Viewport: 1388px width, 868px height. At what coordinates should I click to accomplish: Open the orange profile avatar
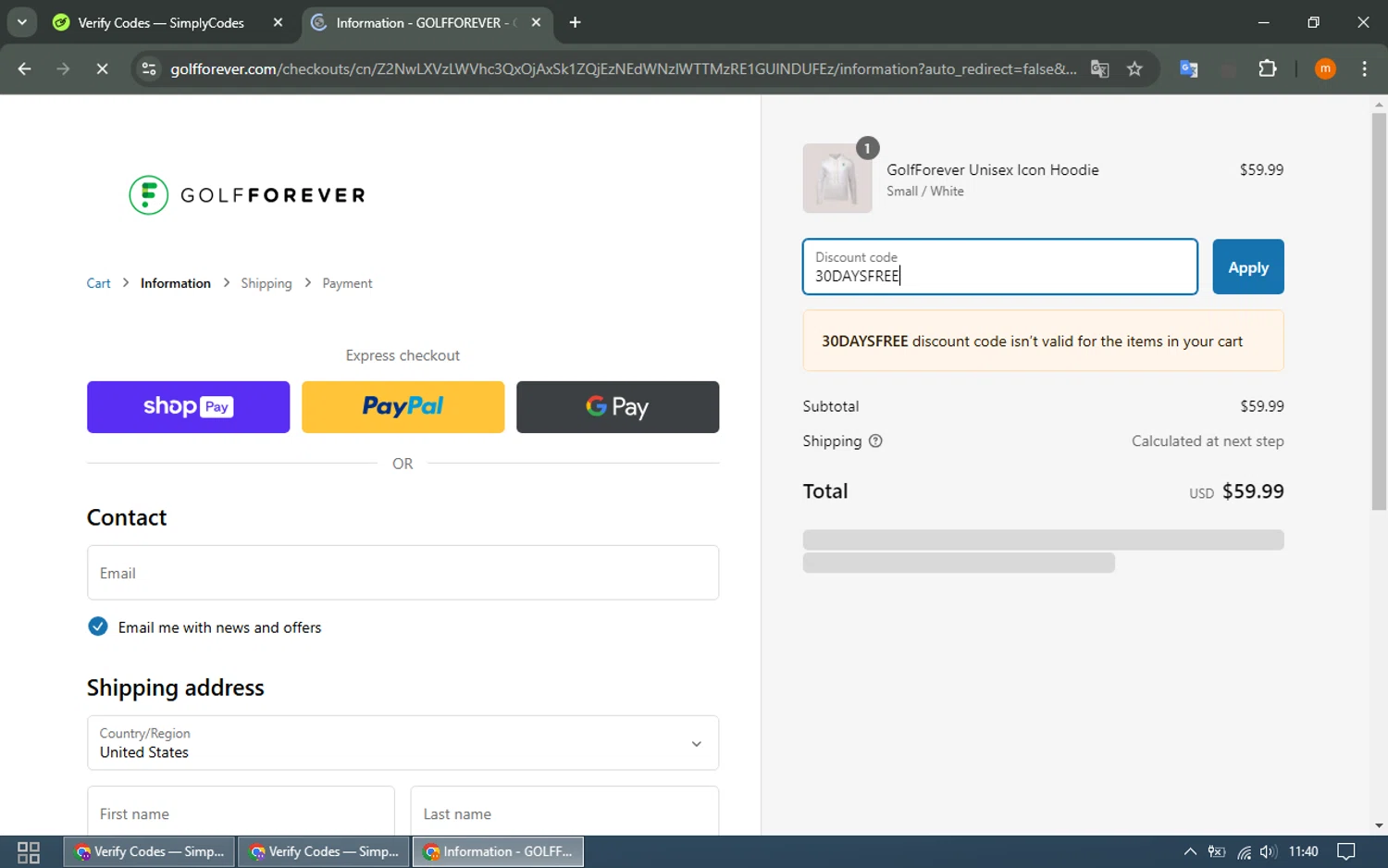click(1325, 68)
